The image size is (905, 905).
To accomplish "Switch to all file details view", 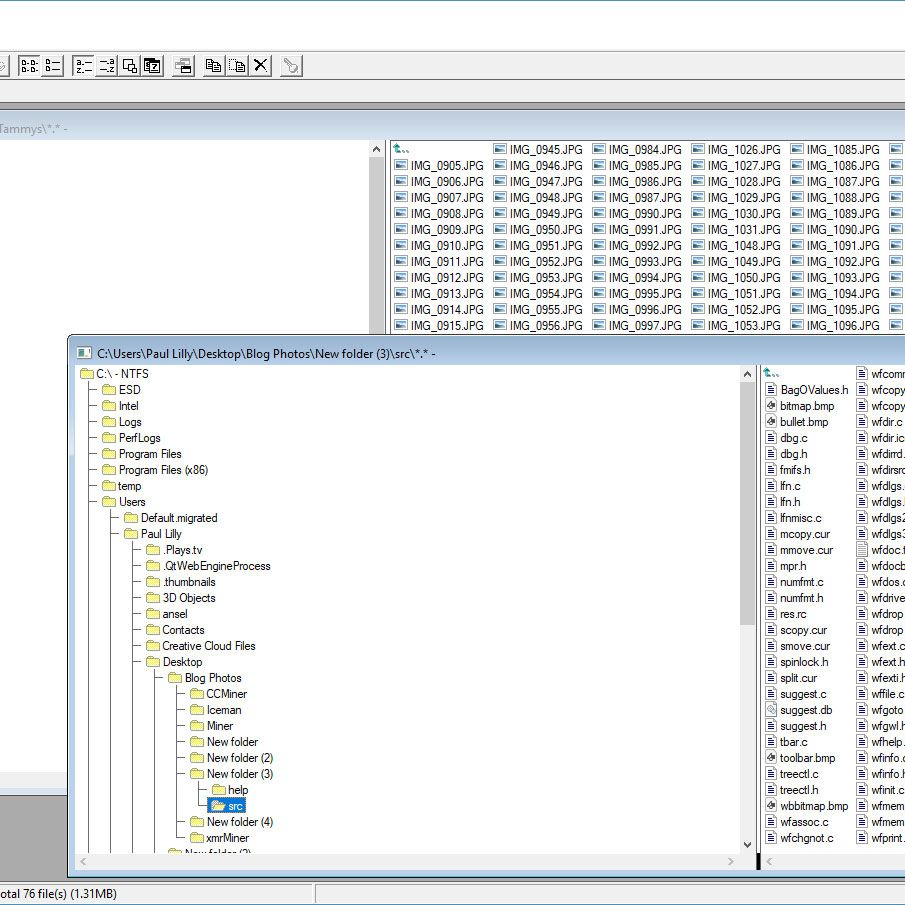I will click(53, 66).
